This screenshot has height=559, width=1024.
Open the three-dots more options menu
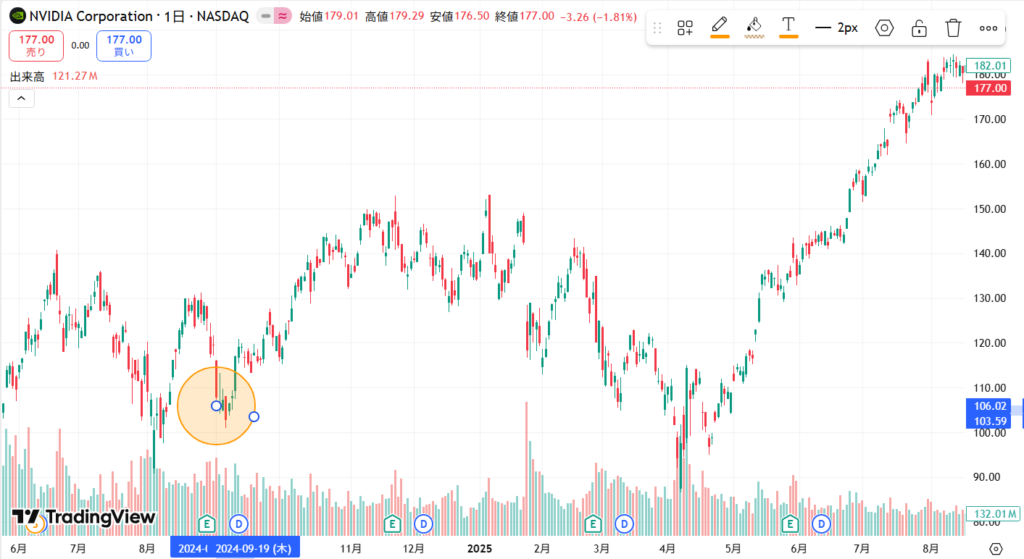pyautogui.click(x=988, y=28)
